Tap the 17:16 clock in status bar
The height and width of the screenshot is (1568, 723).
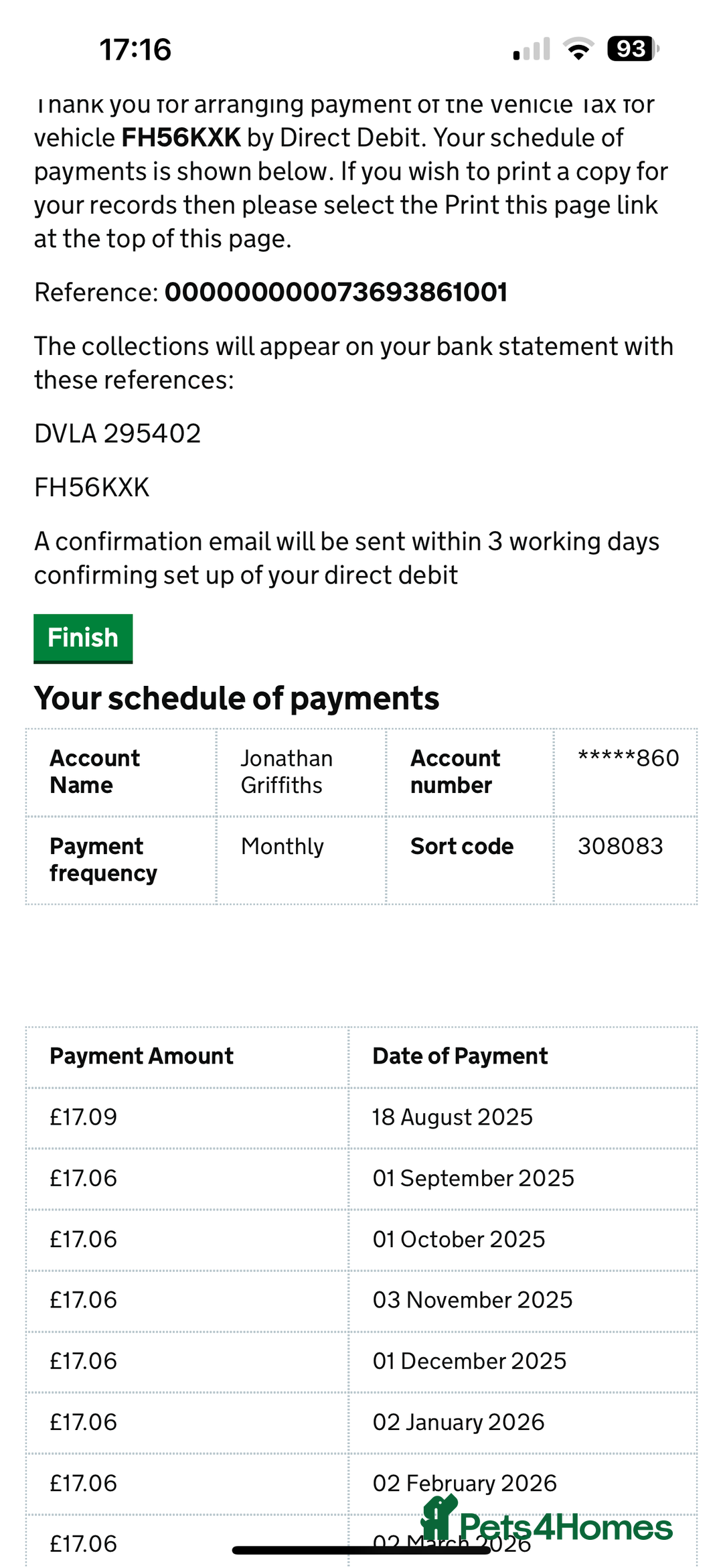pyautogui.click(x=135, y=50)
